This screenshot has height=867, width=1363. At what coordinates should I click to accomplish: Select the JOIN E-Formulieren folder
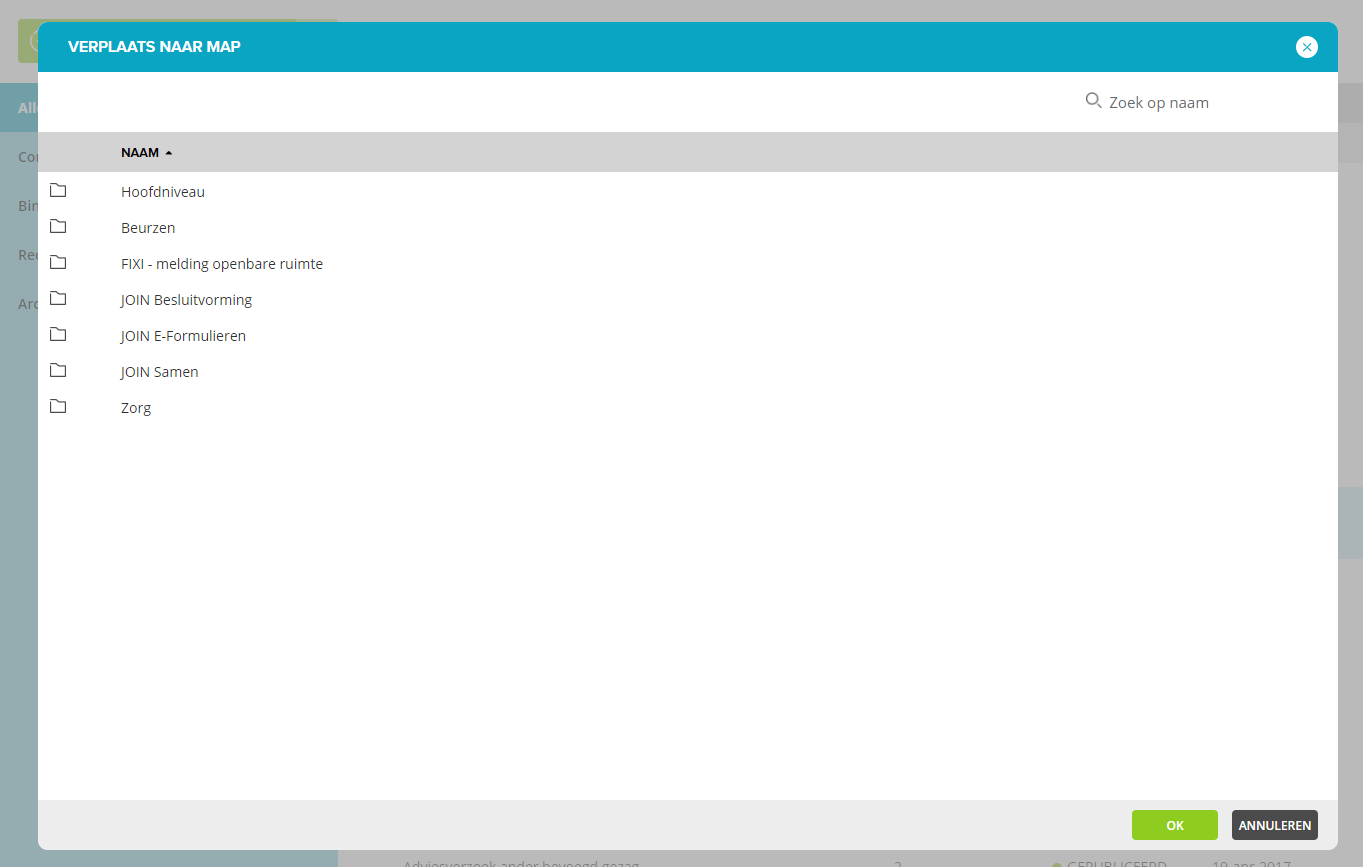(183, 335)
